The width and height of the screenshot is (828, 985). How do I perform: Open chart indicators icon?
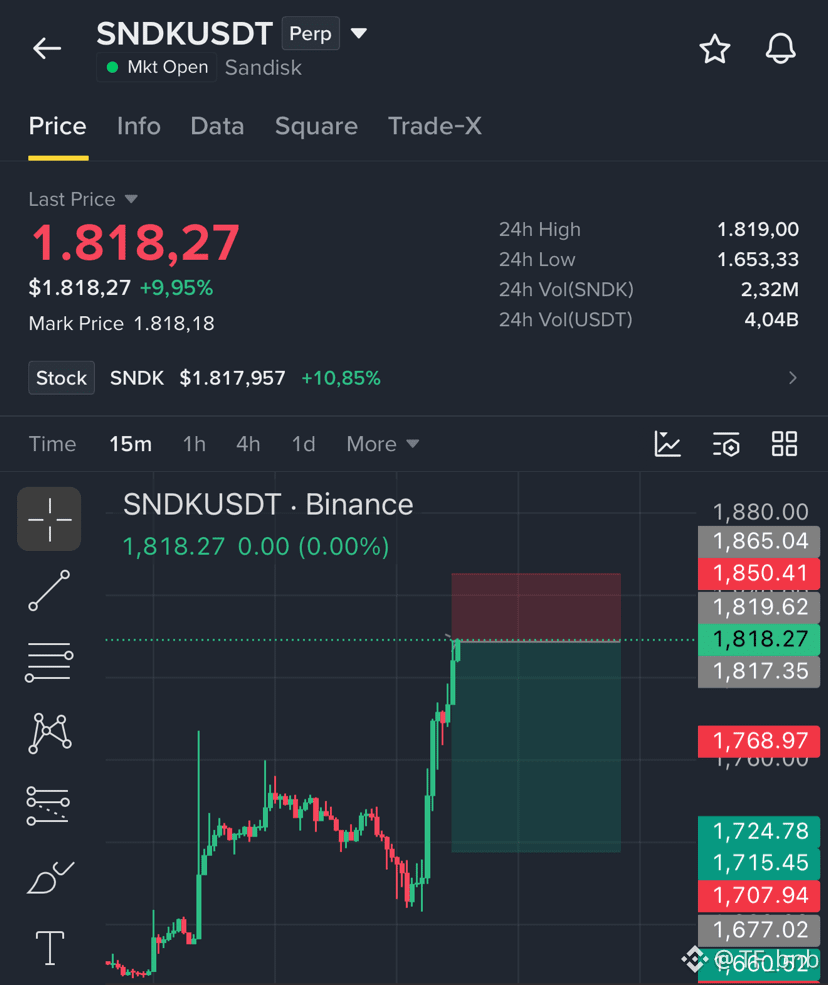(x=667, y=444)
